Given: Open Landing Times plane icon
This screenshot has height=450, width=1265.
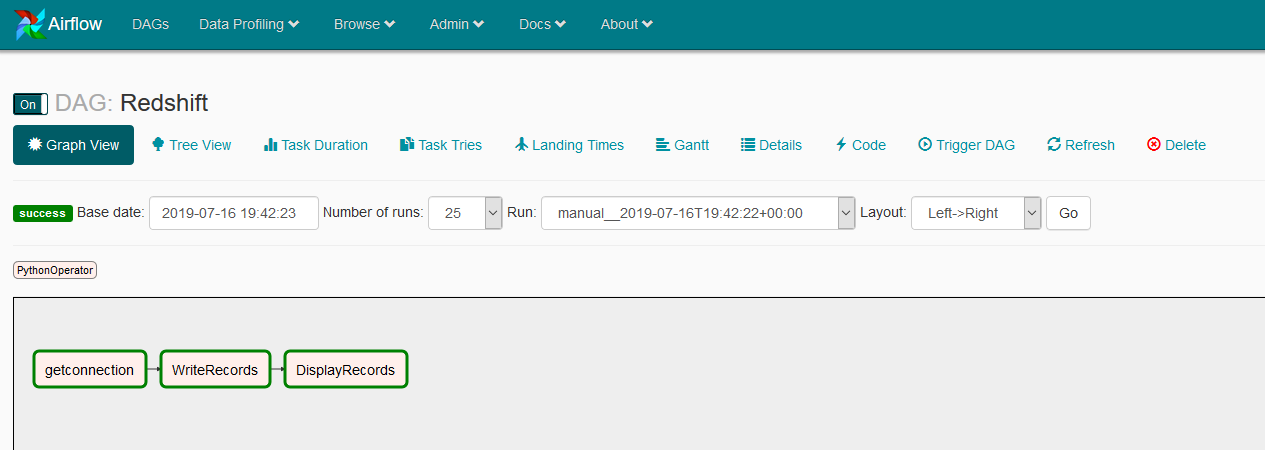Looking at the screenshot, I should [521, 145].
